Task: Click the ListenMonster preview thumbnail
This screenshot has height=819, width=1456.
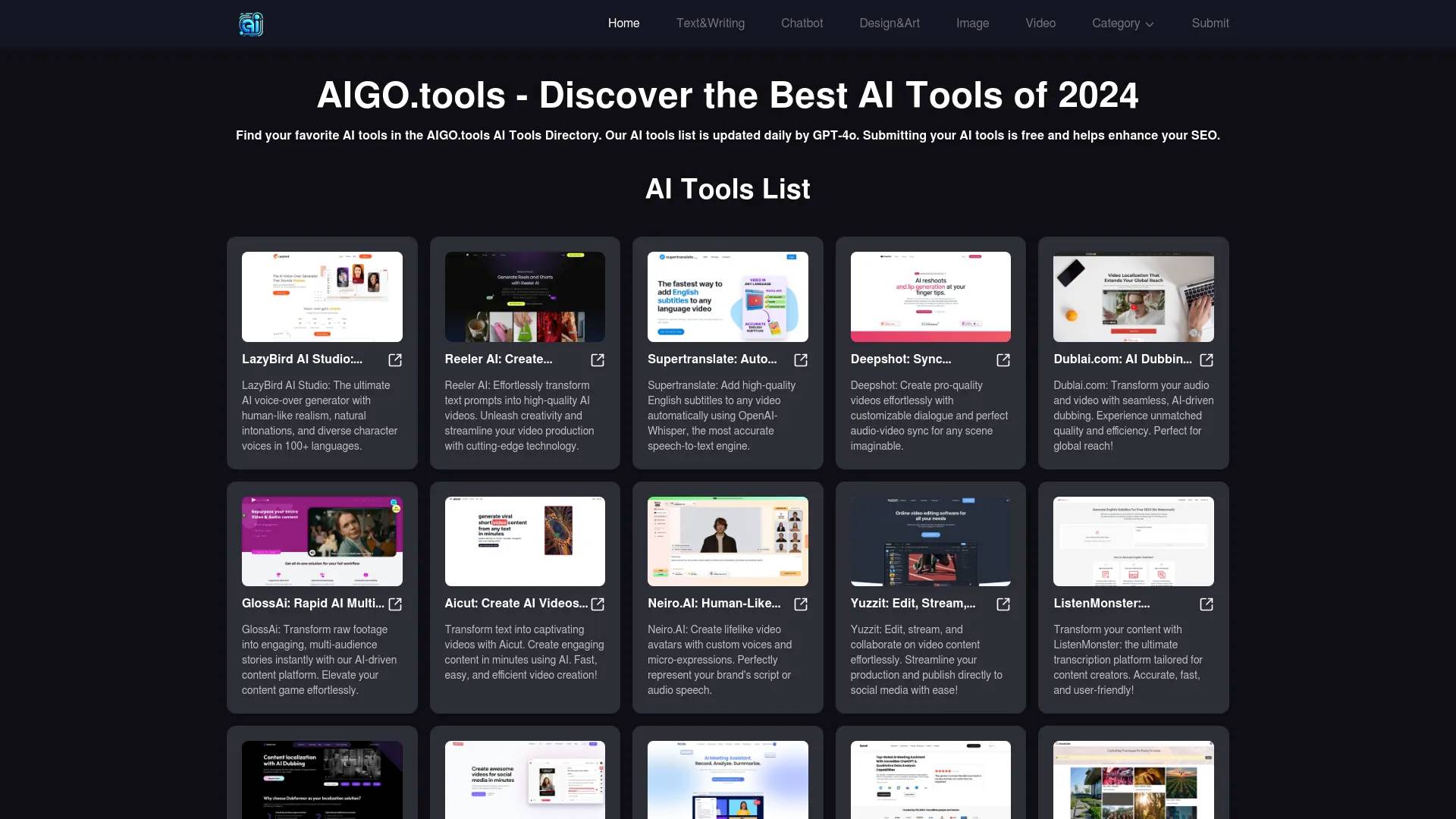Action: [1134, 541]
